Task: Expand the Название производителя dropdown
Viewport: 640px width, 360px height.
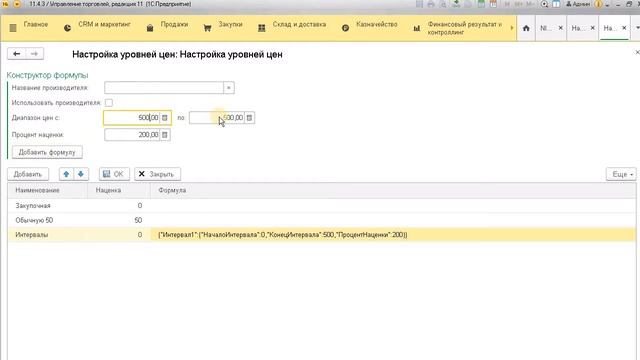Action: pos(229,88)
